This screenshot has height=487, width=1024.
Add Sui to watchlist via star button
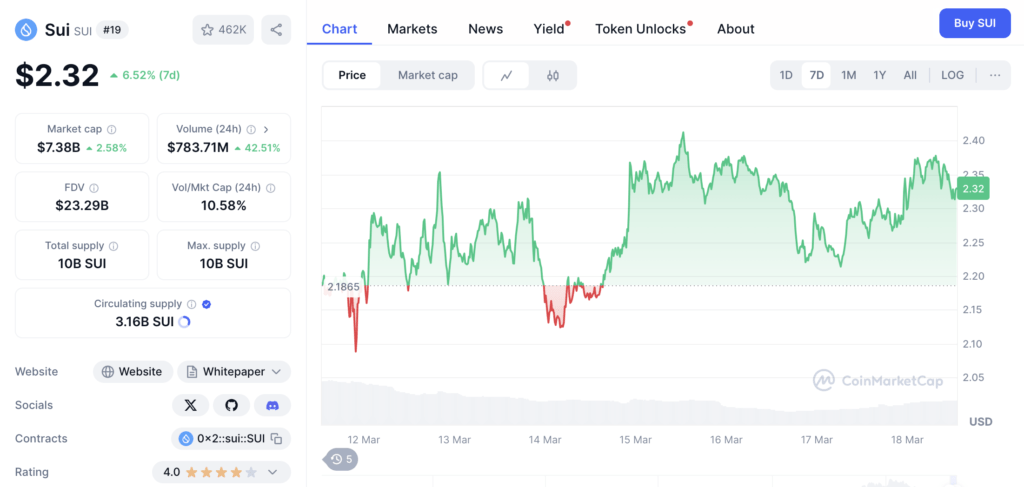pyautogui.click(x=223, y=29)
